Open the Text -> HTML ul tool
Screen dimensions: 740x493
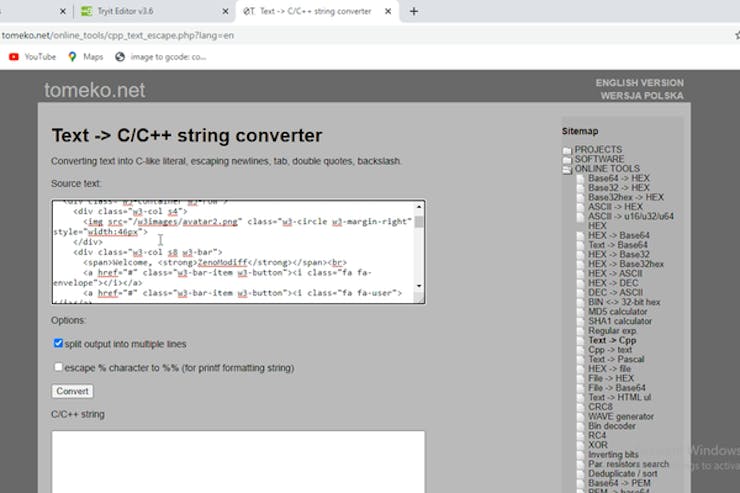click(x=619, y=397)
